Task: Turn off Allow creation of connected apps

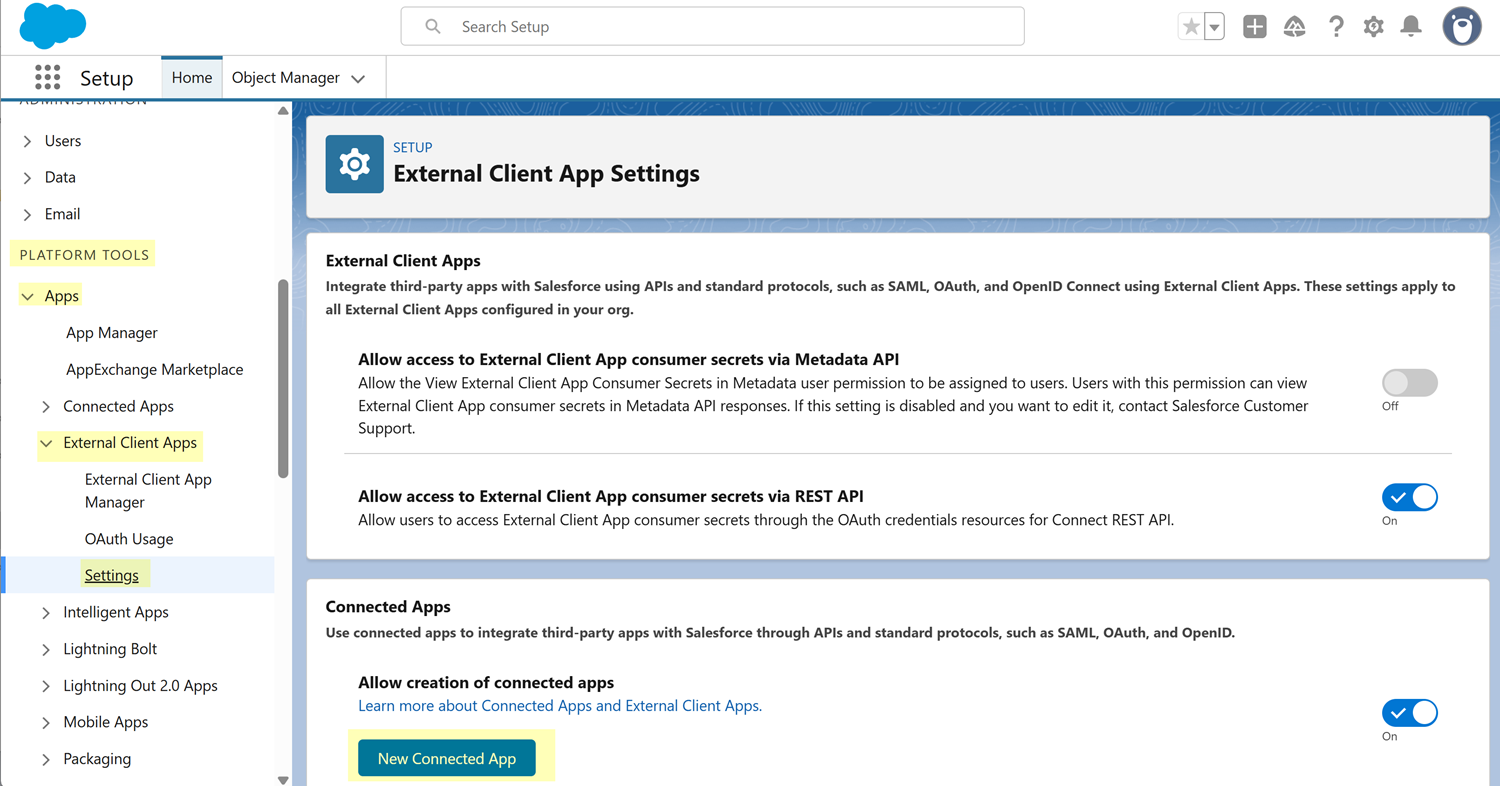Action: pos(1409,713)
